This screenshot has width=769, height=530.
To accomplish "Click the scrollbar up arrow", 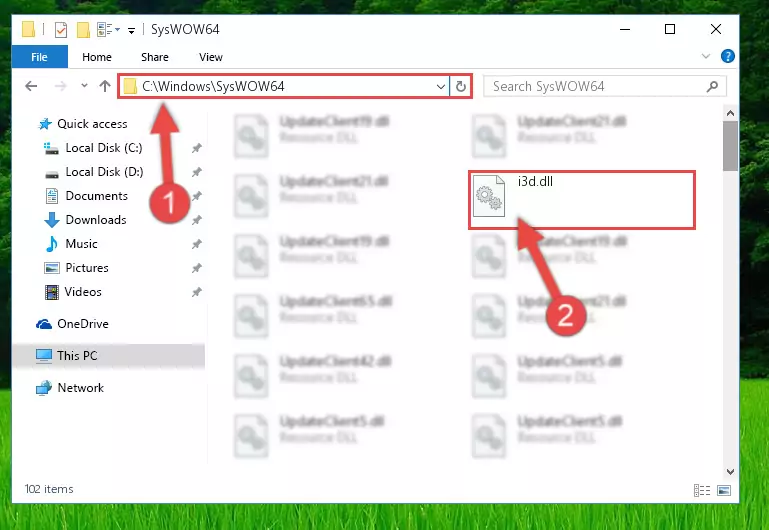I will point(730,113).
